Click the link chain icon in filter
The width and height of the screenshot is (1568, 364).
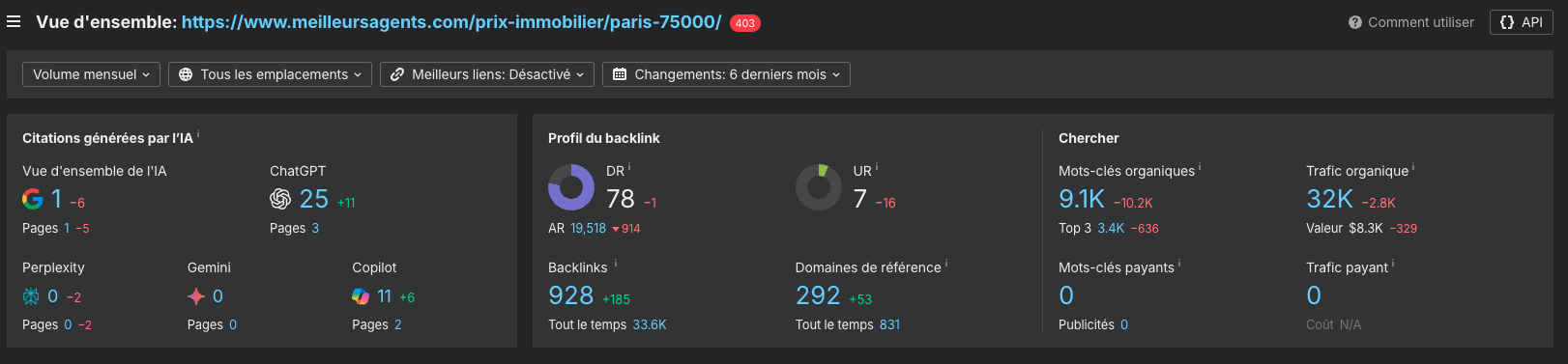click(x=397, y=74)
